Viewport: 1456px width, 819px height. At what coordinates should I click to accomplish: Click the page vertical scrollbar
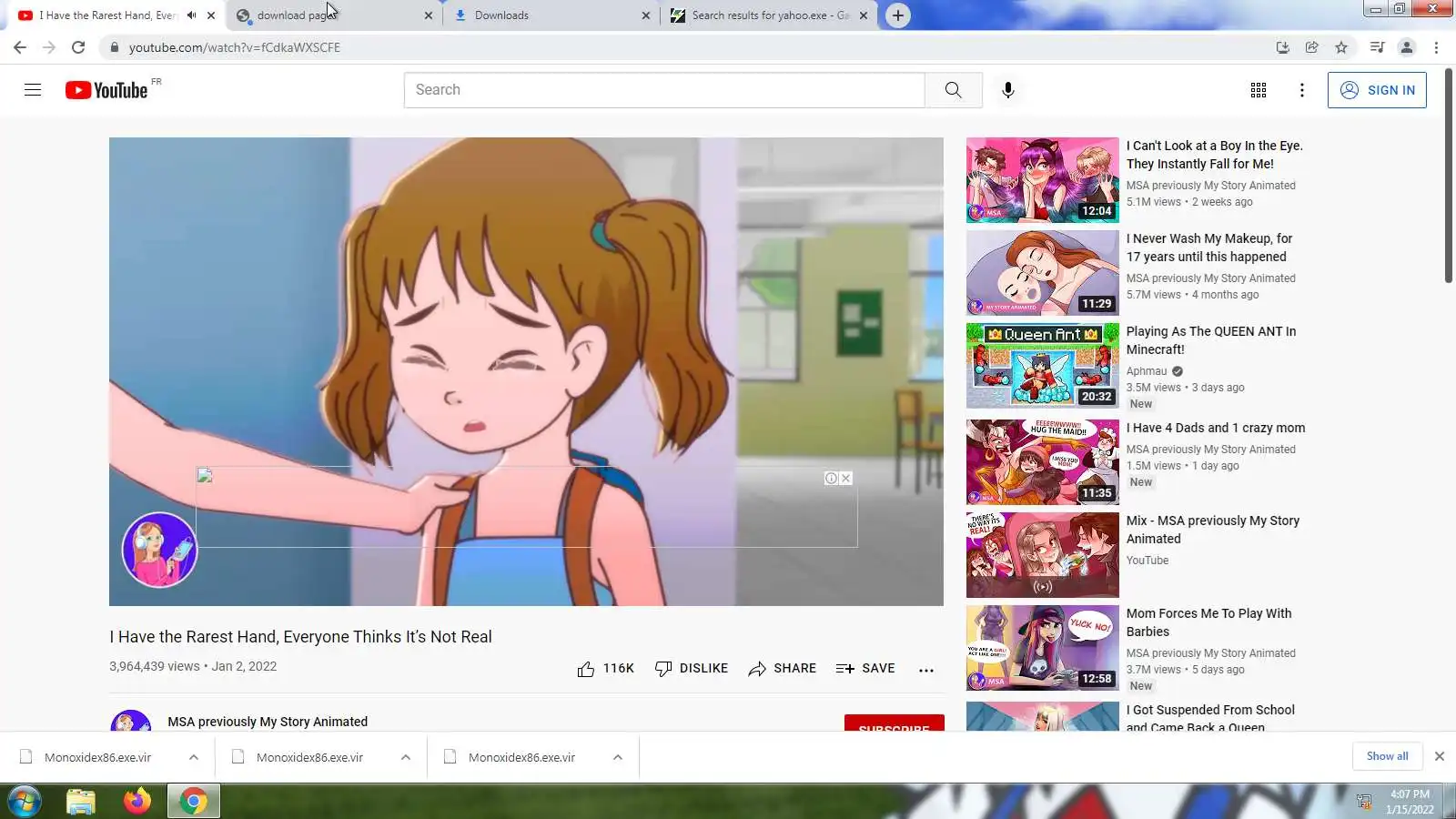tap(1449, 175)
